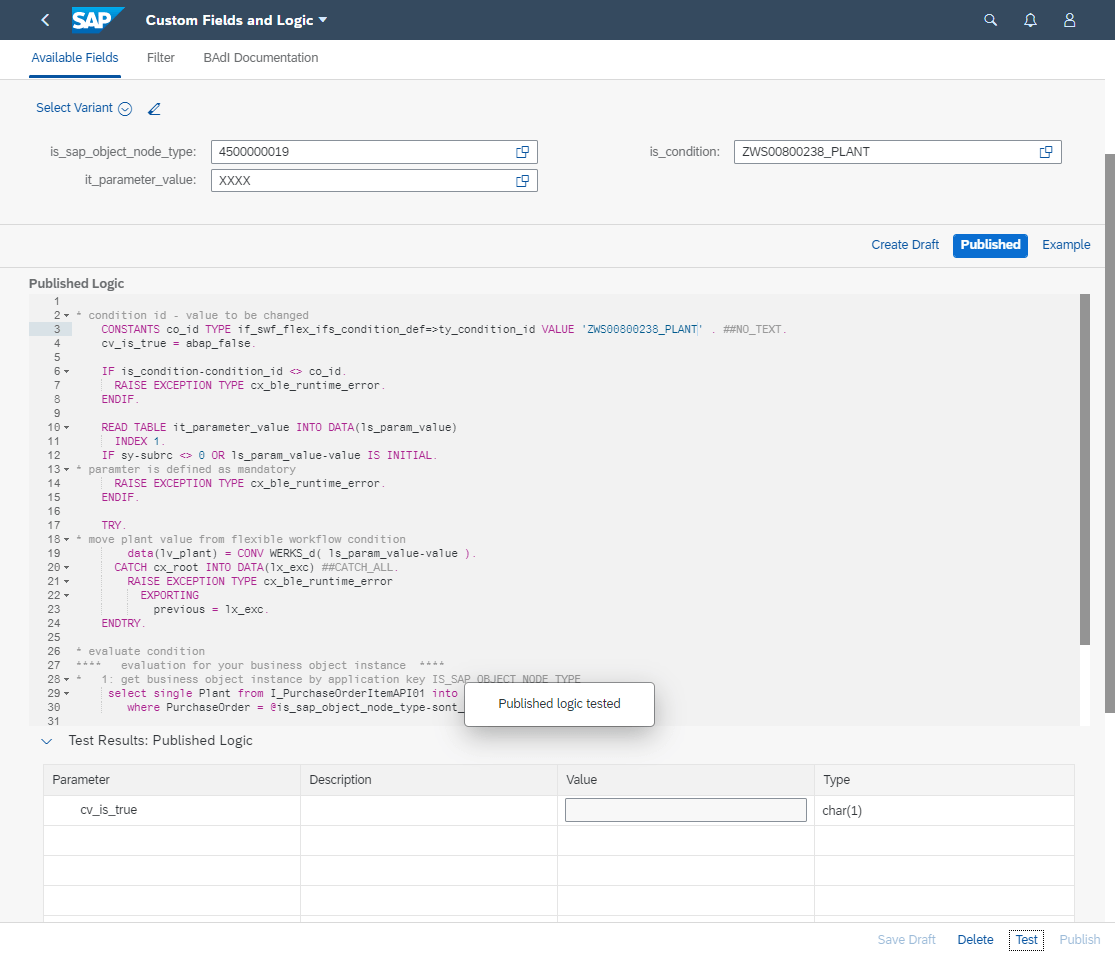
Task: Run Test on the published logic
Action: tap(1026, 939)
